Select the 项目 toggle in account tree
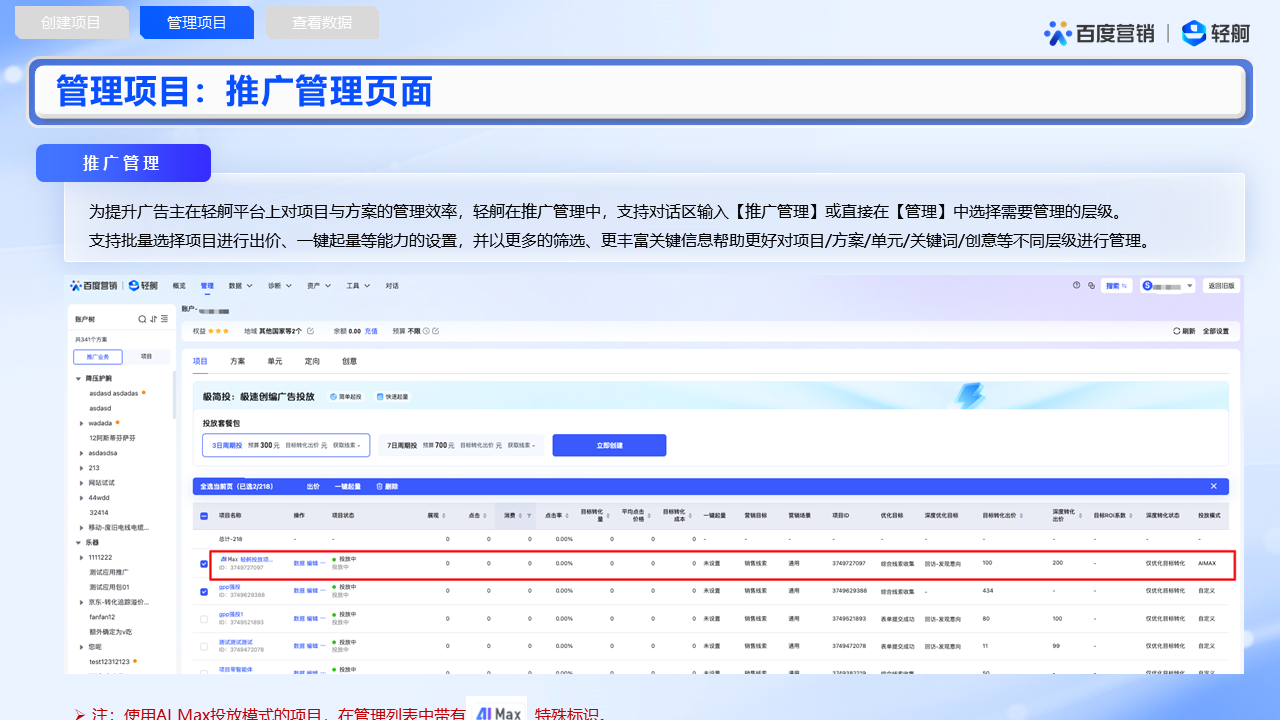1280x720 pixels. [x=146, y=356]
